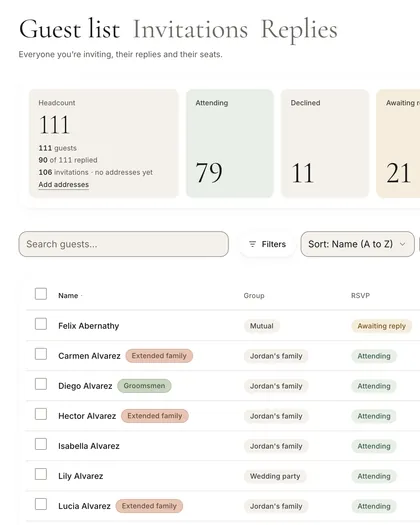Open the Replies tab

point(299,30)
